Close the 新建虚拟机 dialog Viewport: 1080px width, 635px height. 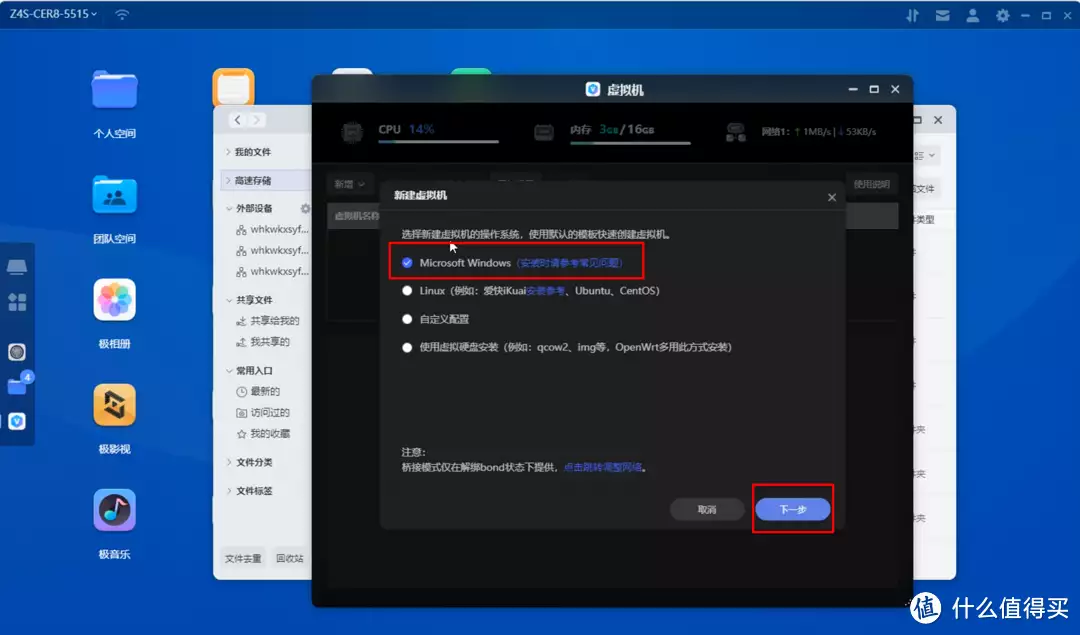point(832,198)
